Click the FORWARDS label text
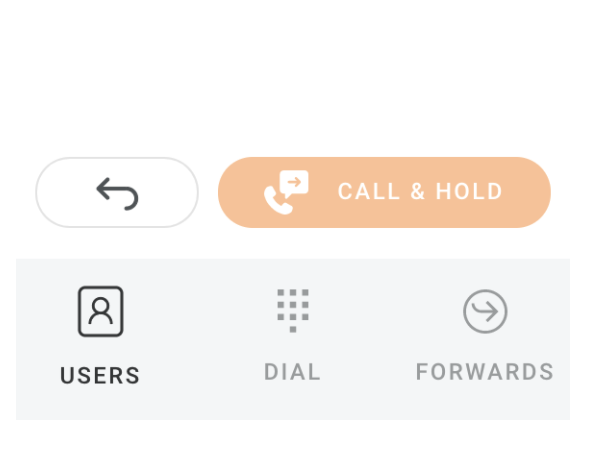Image resolution: width=592 pixels, height=450 pixels. tap(485, 372)
